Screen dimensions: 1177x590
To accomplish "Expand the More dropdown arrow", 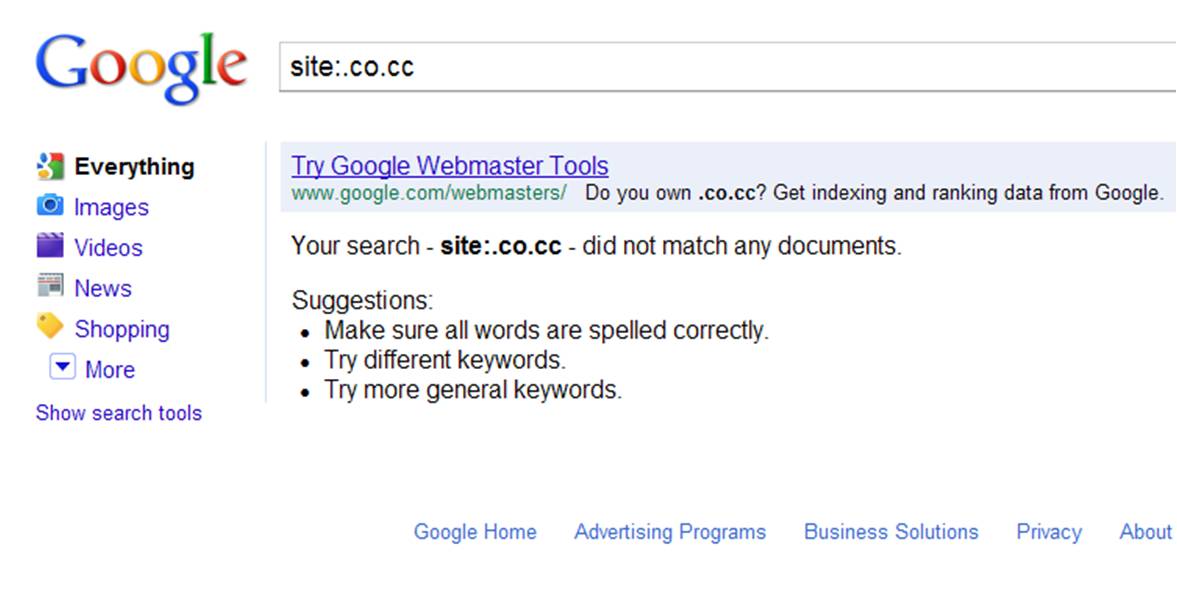I will 62,368.
